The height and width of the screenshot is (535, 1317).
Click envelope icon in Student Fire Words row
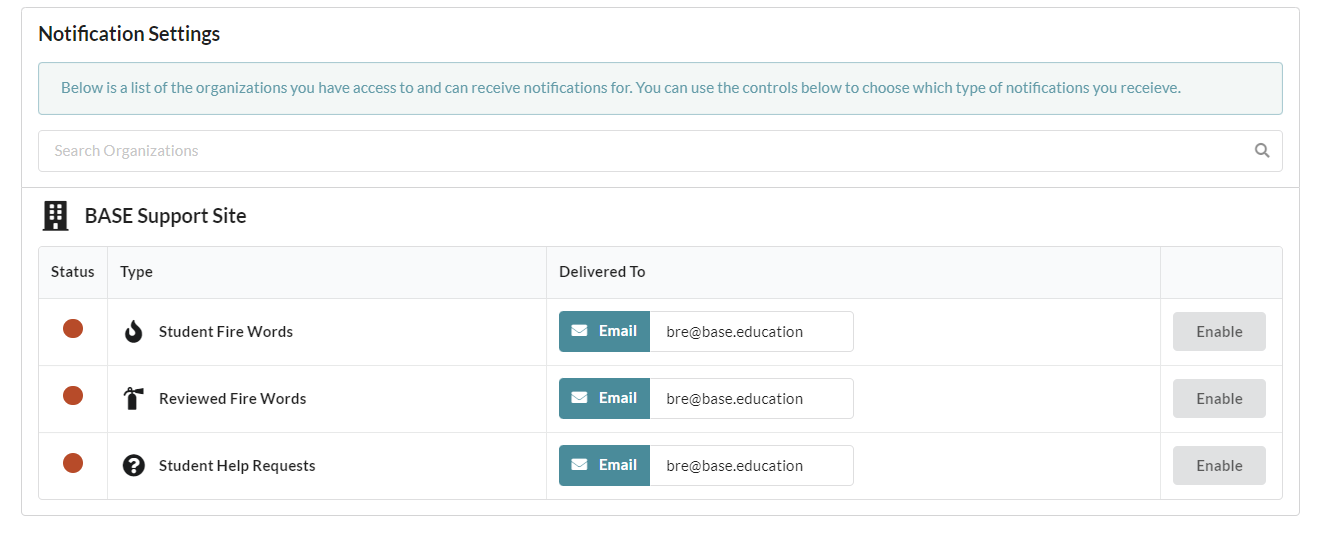pos(579,331)
